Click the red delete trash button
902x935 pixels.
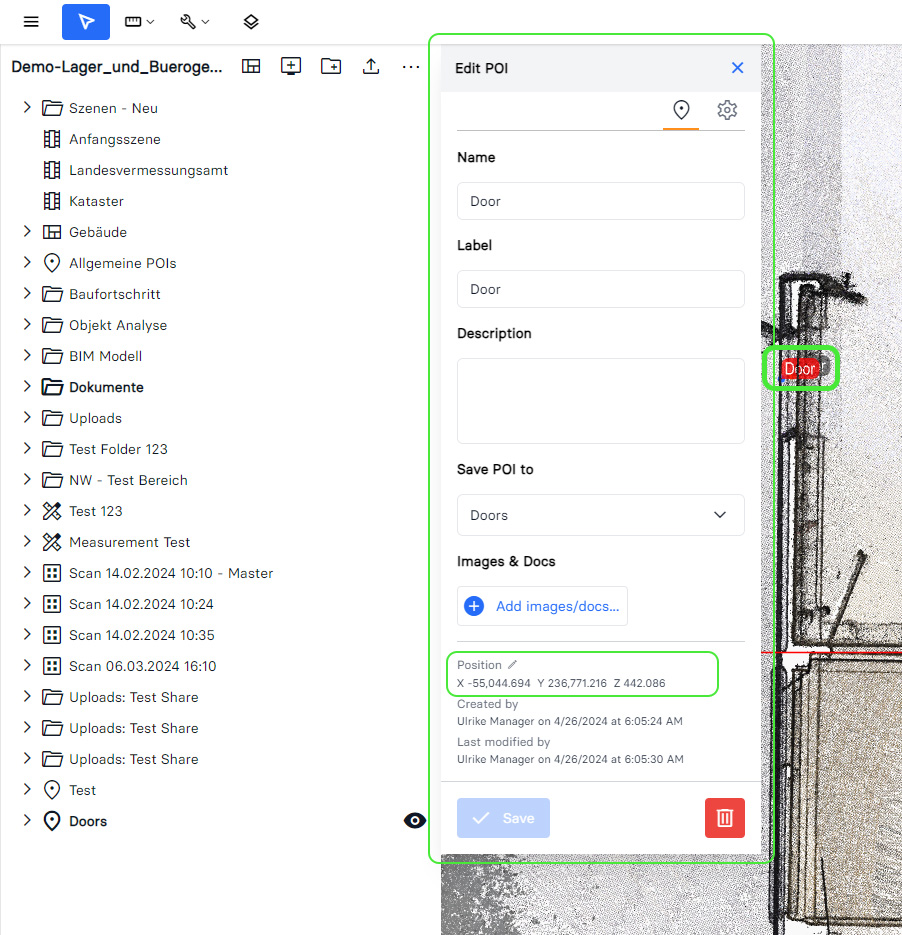724,818
